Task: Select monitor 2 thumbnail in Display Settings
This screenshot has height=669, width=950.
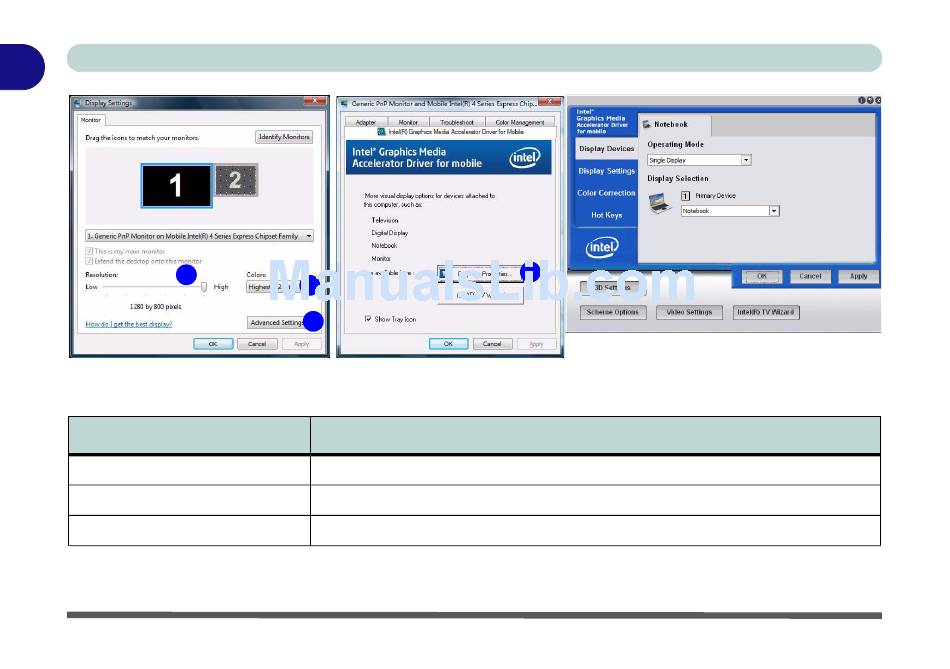Action: click(x=236, y=180)
